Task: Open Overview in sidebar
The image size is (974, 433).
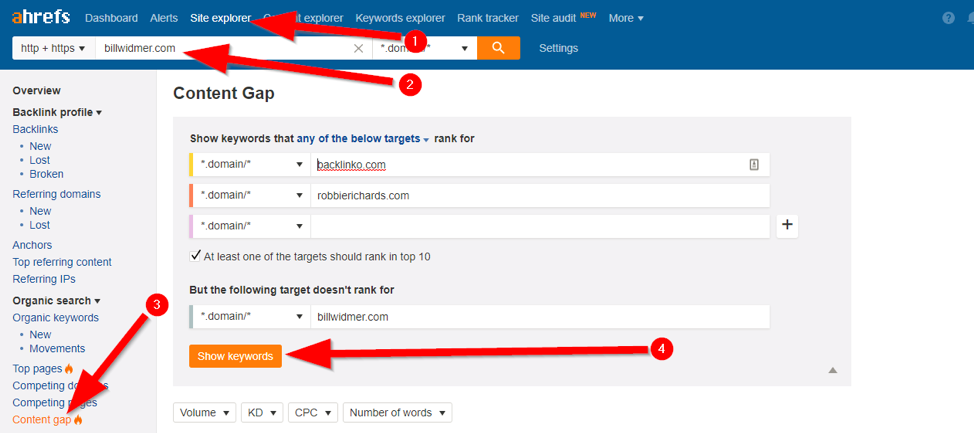Action: point(37,91)
